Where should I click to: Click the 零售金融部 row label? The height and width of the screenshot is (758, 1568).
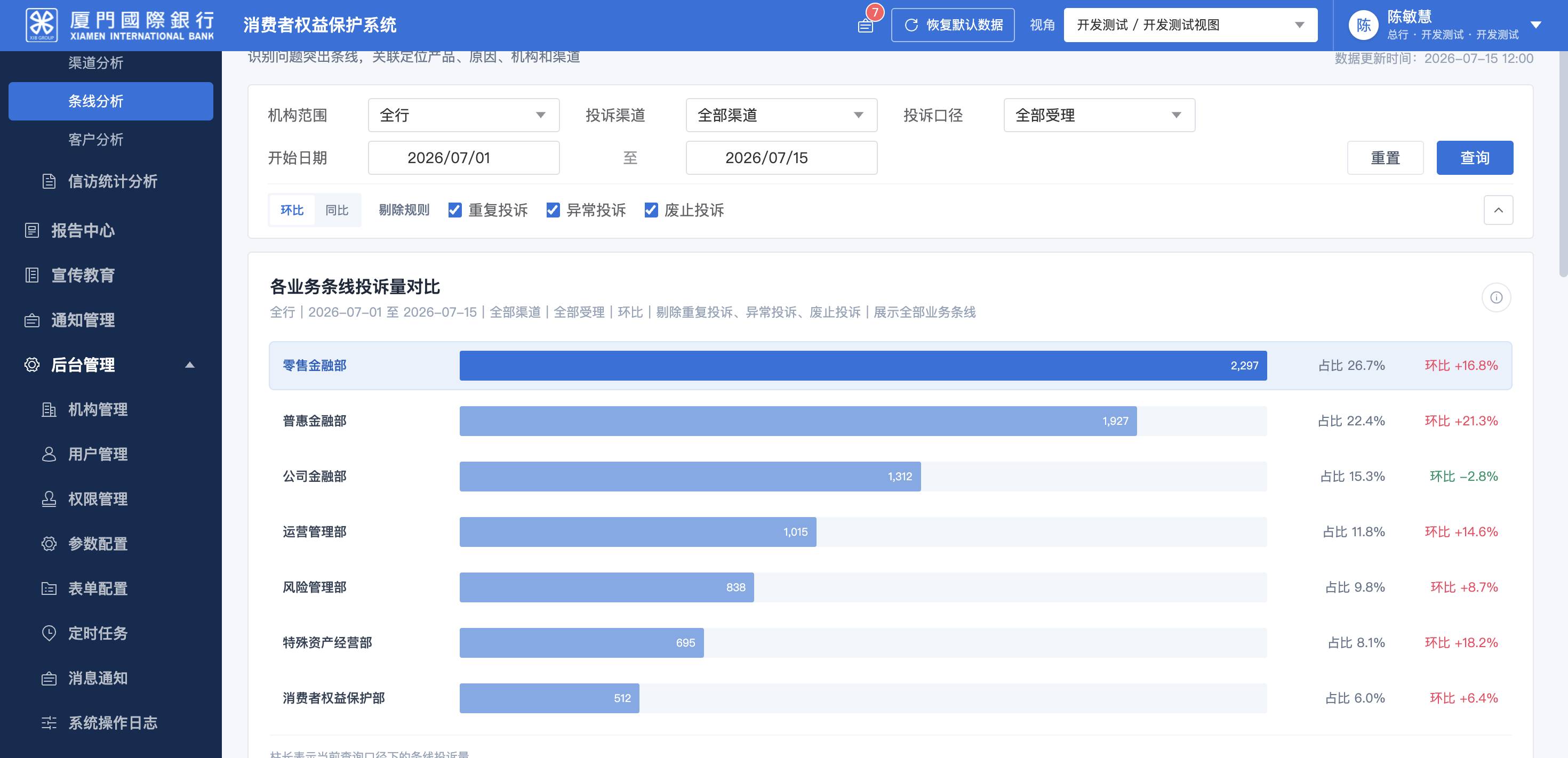coord(315,366)
